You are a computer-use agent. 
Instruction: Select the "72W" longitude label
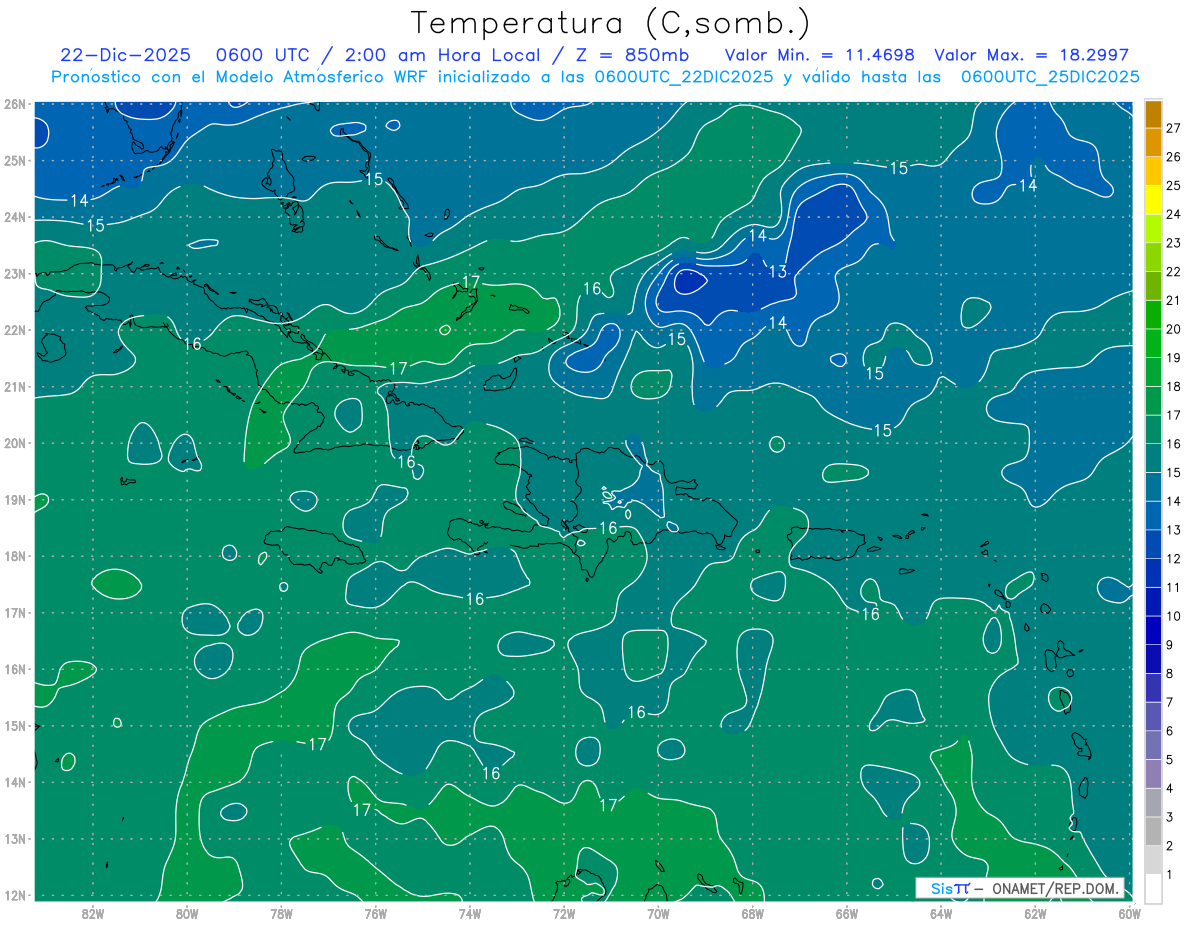[564, 913]
